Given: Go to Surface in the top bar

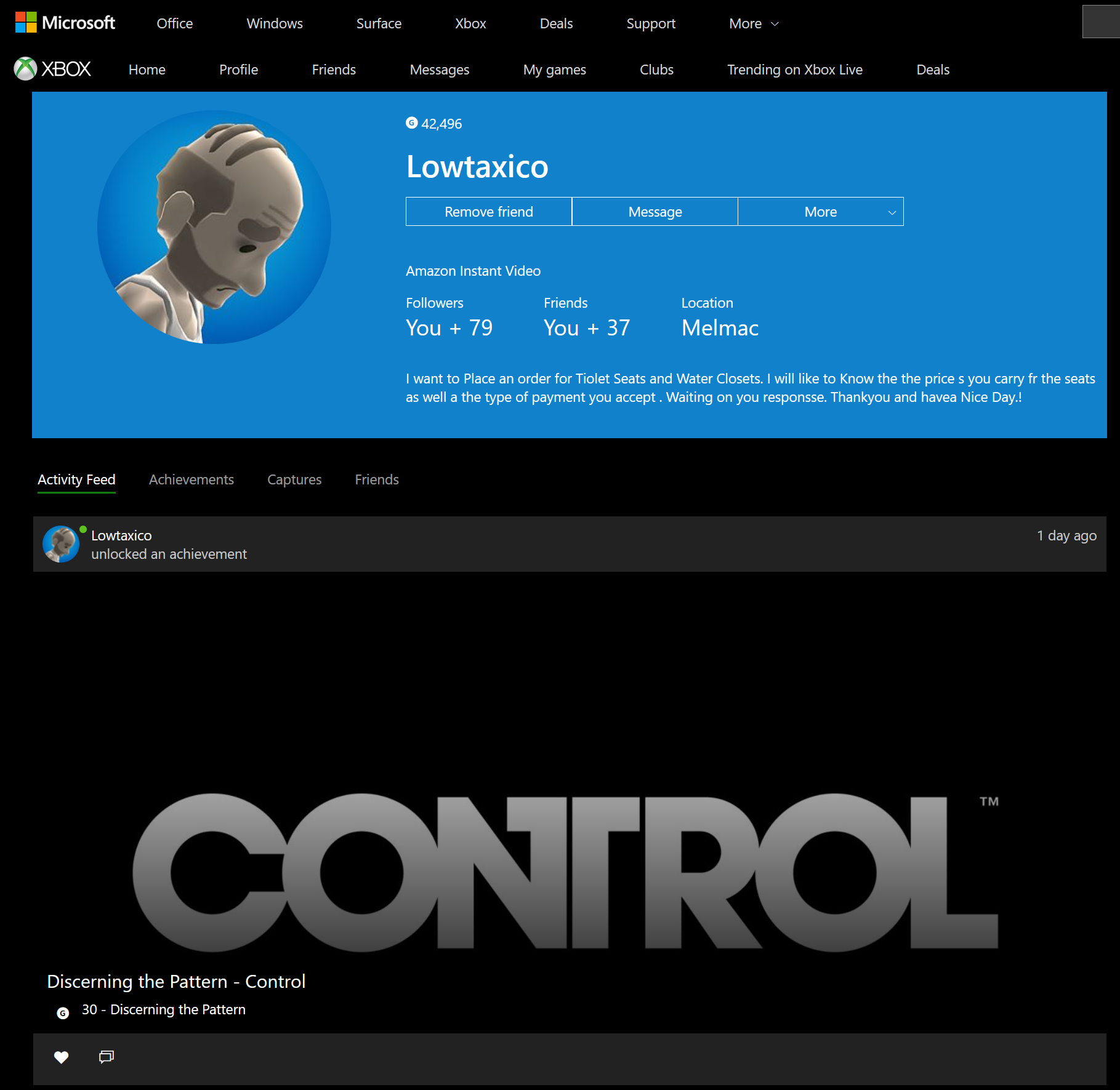Looking at the screenshot, I should (379, 23).
